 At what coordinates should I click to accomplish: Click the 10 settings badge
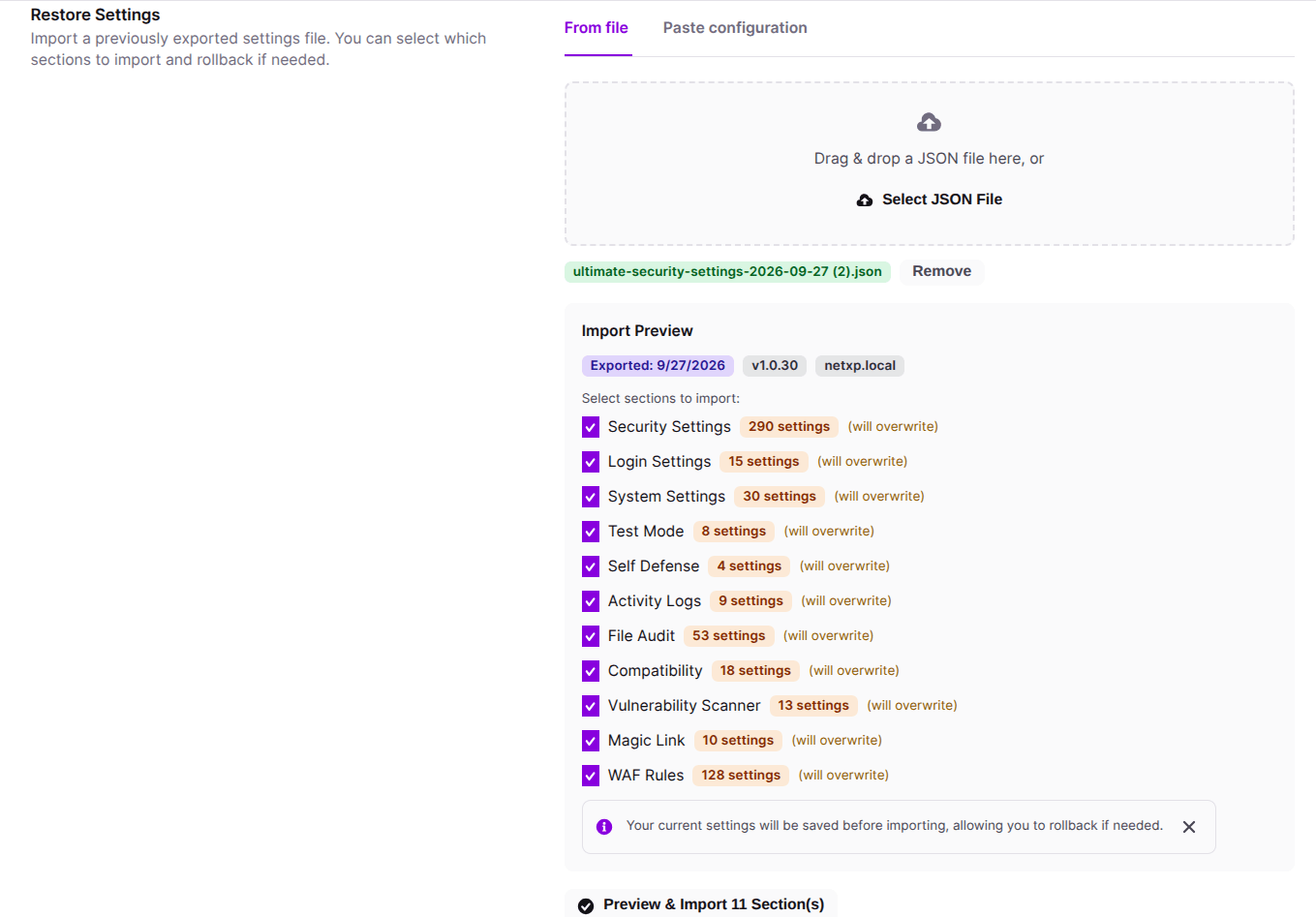pyautogui.click(x=738, y=741)
